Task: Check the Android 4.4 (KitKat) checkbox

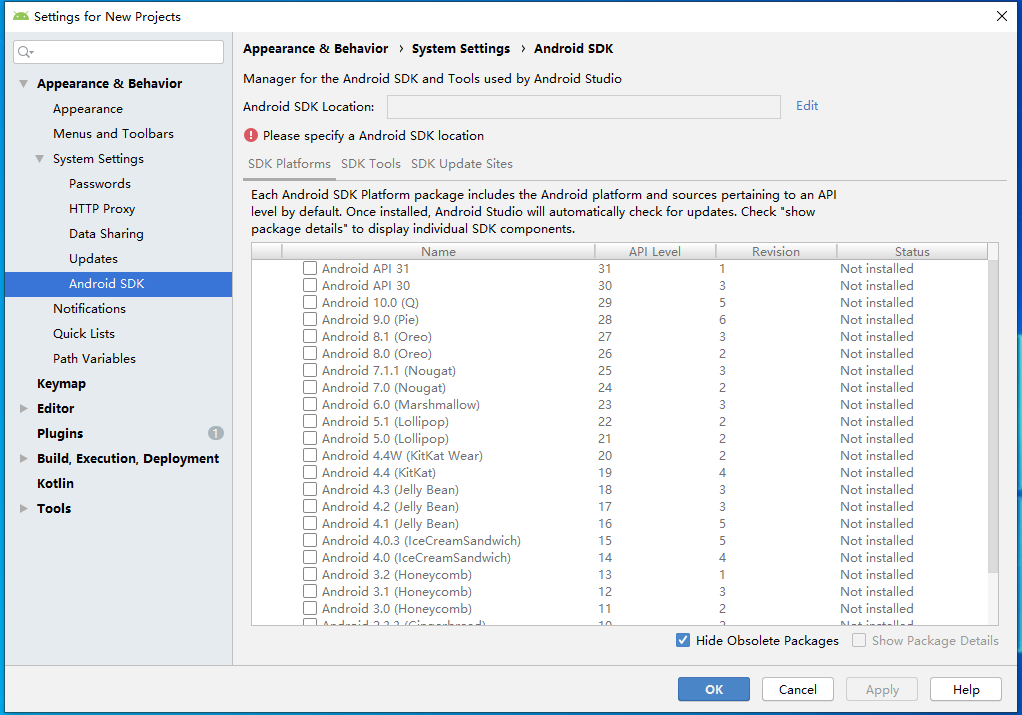Action: (310, 472)
